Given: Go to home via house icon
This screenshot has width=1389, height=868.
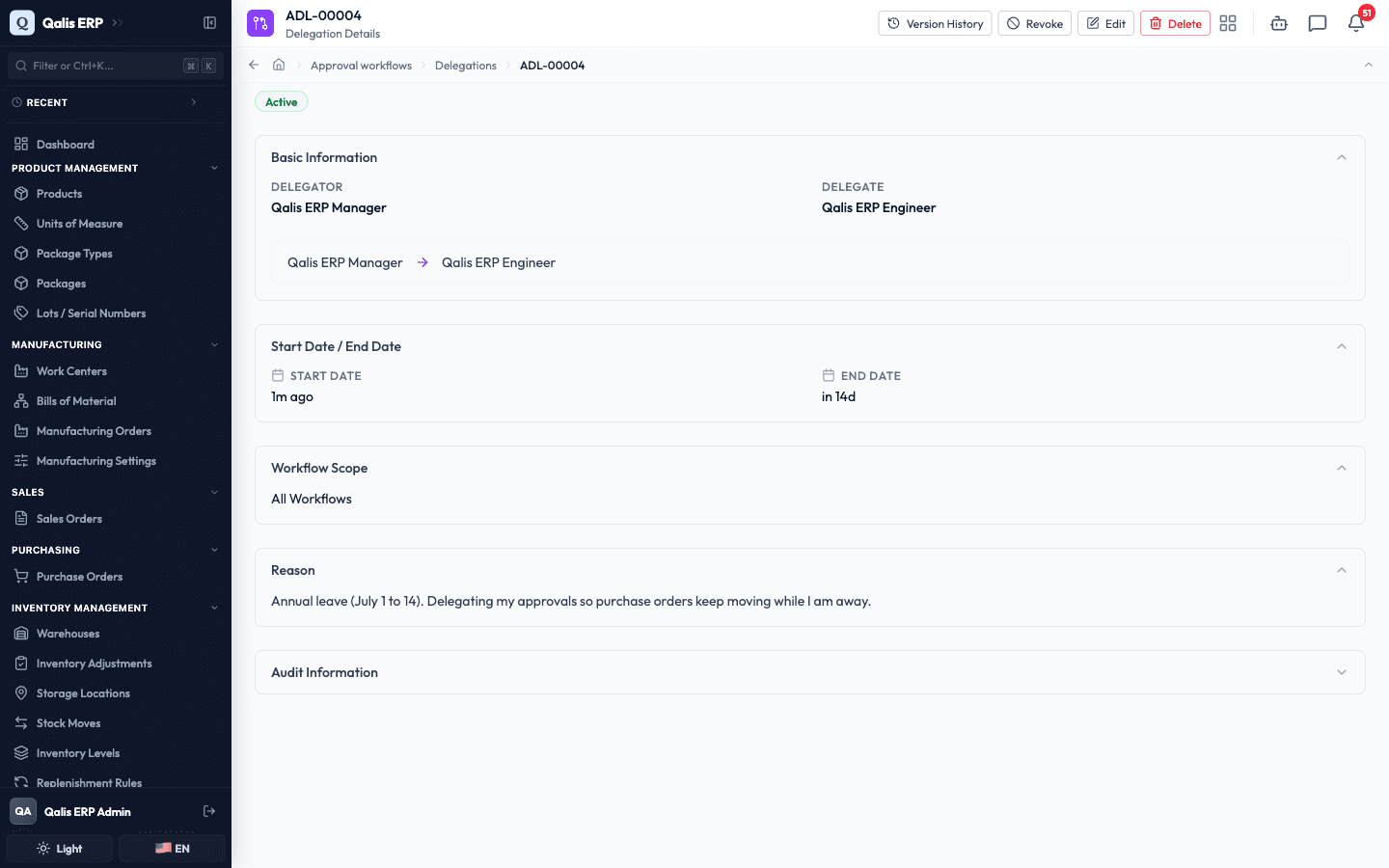Looking at the screenshot, I should (279, 65).
